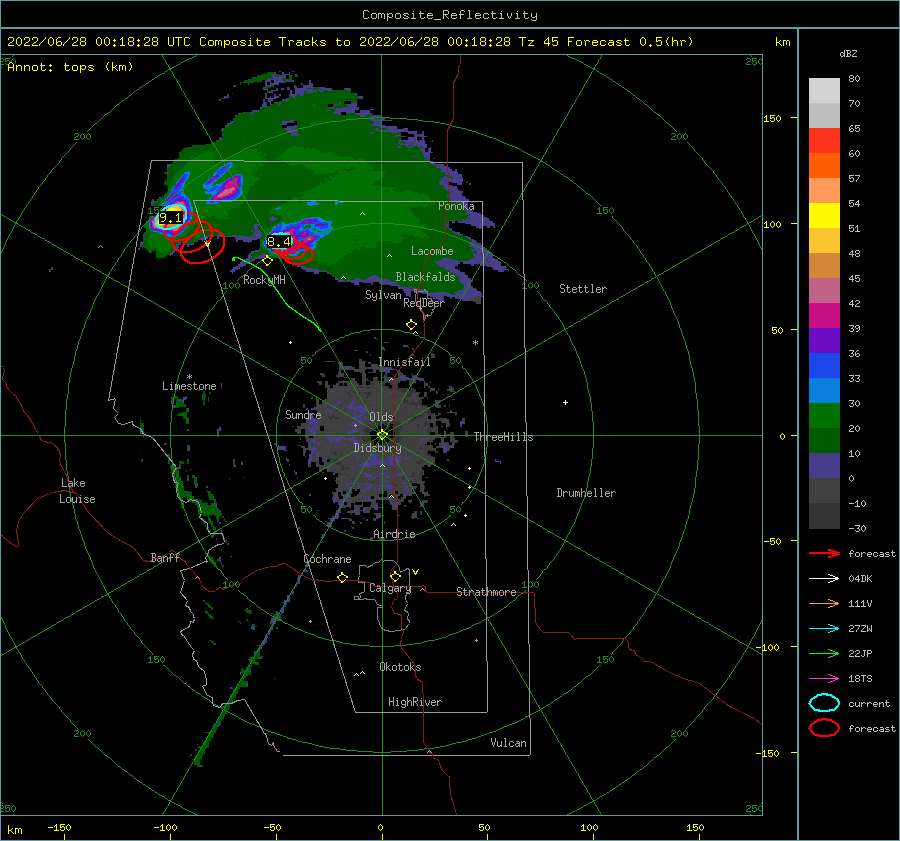Click the Sylvan label
The height and width of the screenshot is (841, 900).
coord(383,295)
